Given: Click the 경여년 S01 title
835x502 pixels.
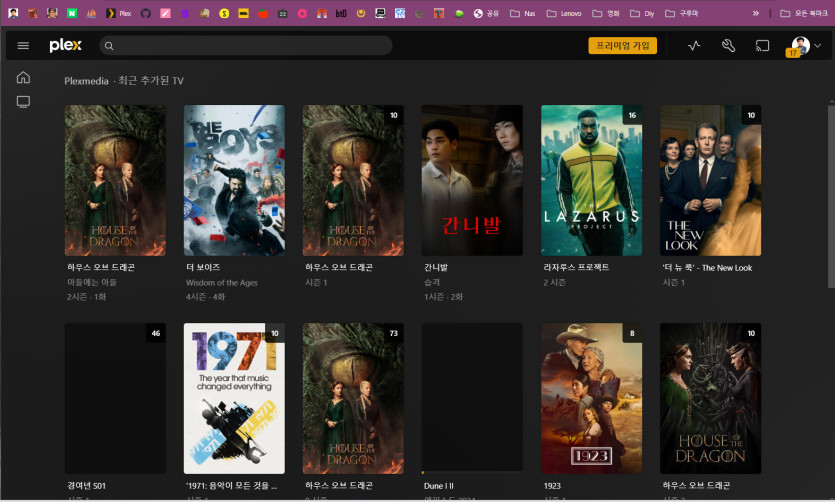Looking at the screenshot, I should tap(86, 485).
